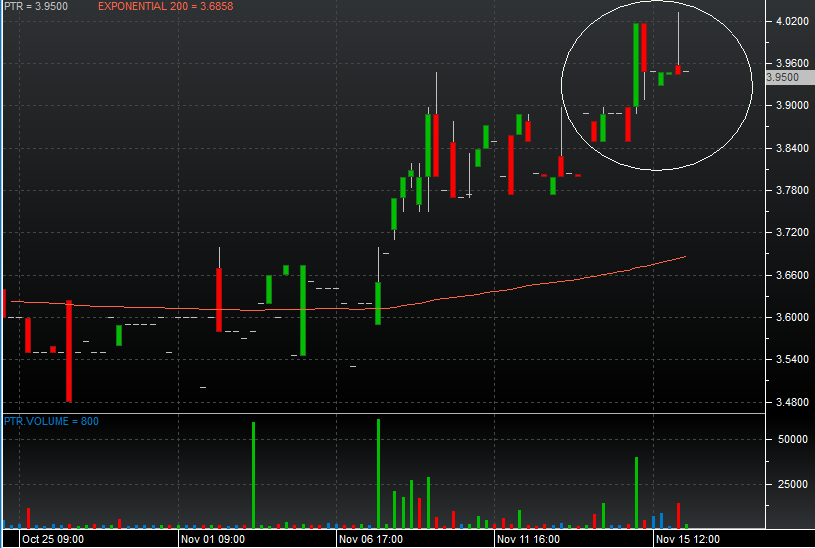
Task: Click the PTR.VOLUME = 800 label
Action: pos(51,421)
